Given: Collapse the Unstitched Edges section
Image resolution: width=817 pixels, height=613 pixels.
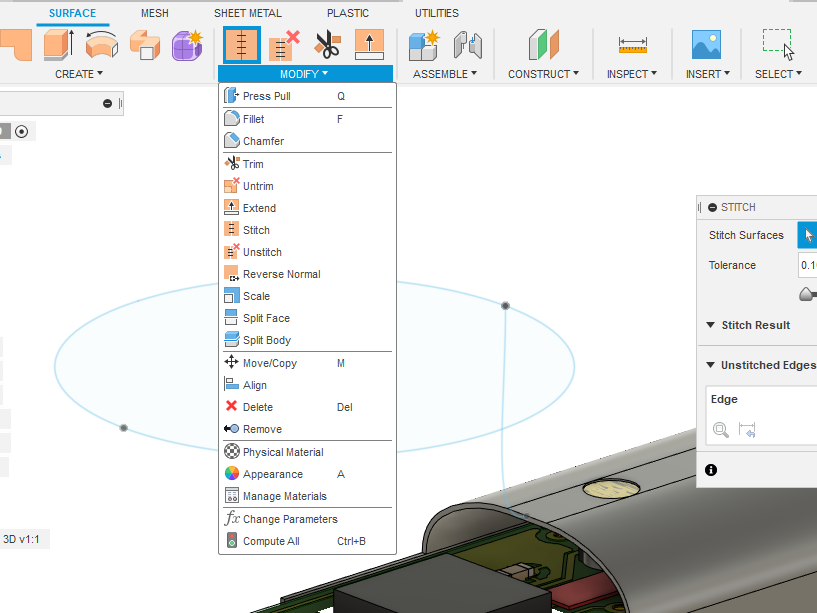Looking at the screenshot, I should pos(710,365).
